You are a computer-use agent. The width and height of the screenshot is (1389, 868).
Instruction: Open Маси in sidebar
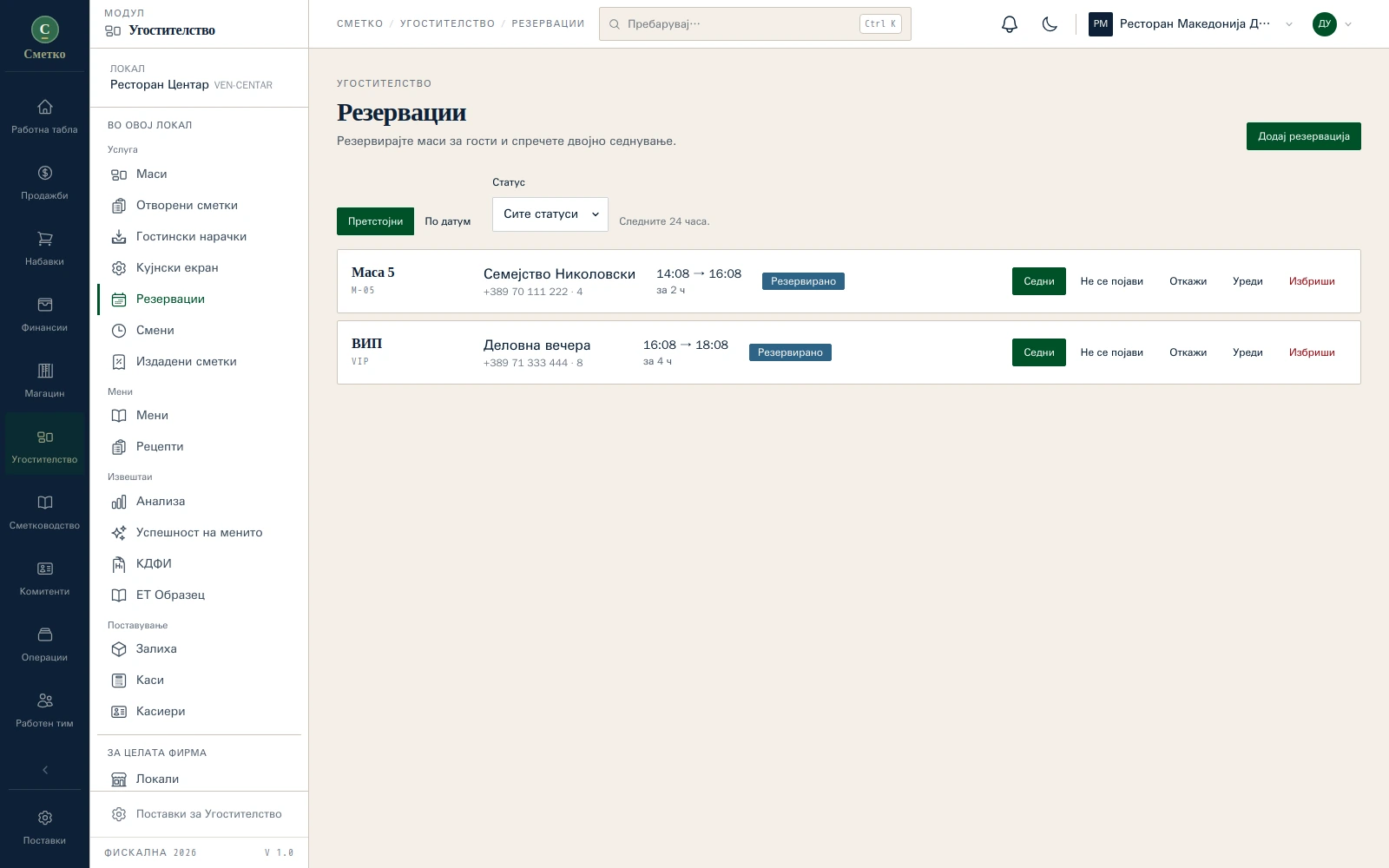click(200, 174)
